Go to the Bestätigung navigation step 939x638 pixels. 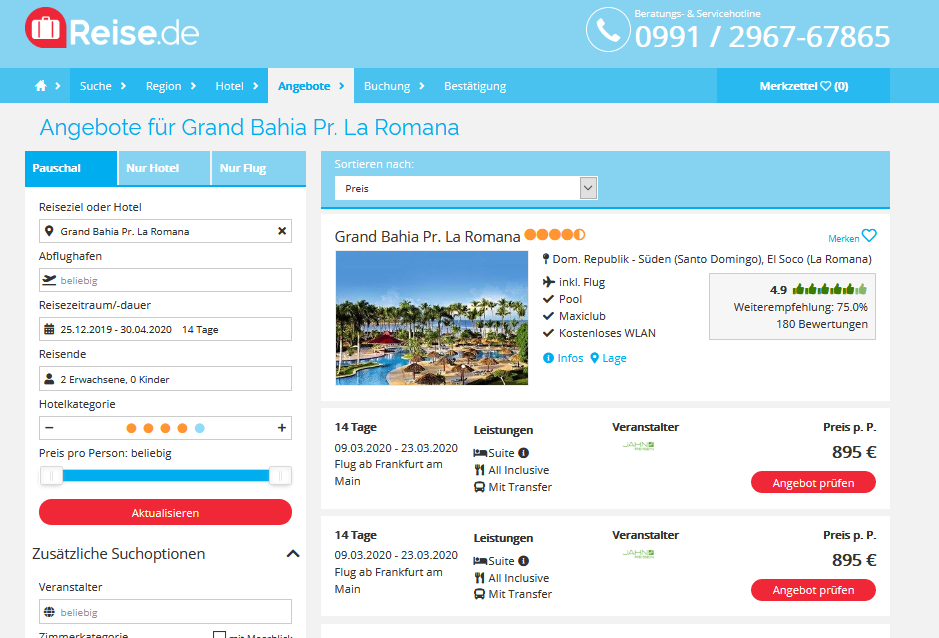pyautogui.click(x=475, y=86)
